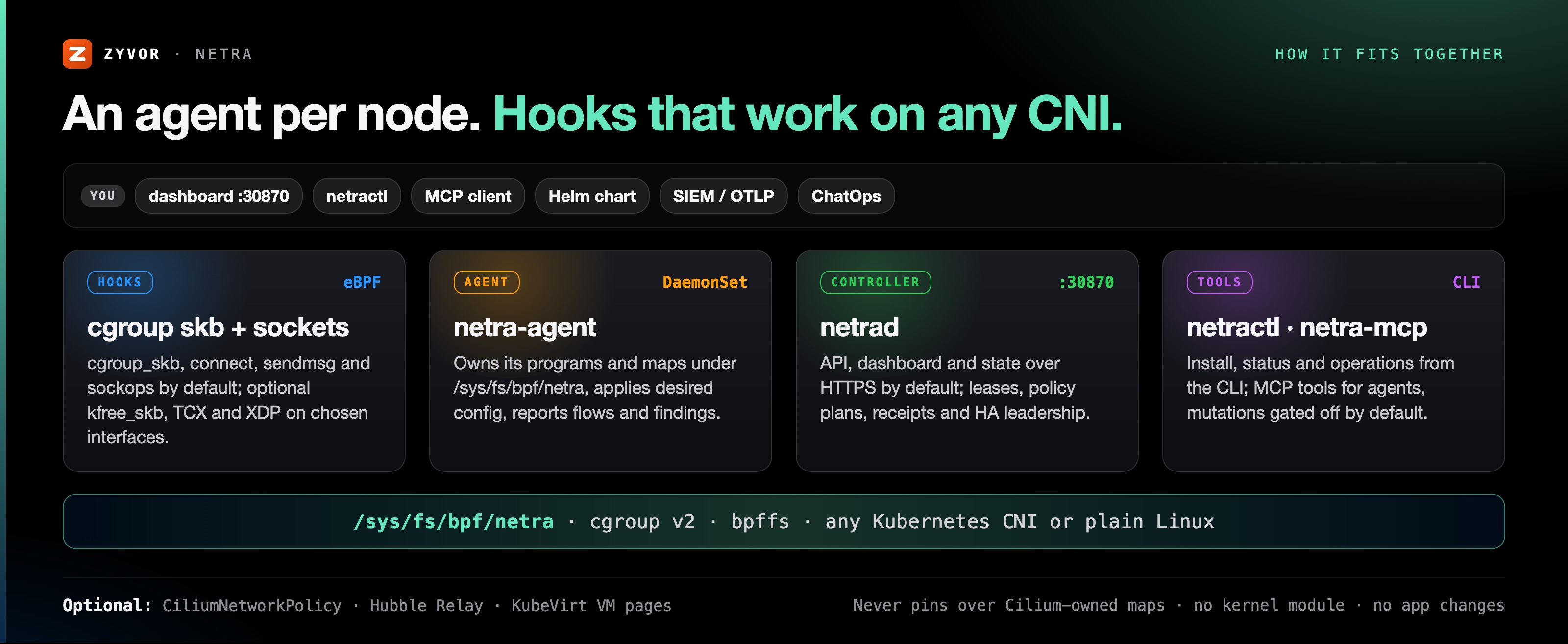Select the MCP client pill
The width and height of the screenshot is (1568, 644).
click(x=467, y=196)
